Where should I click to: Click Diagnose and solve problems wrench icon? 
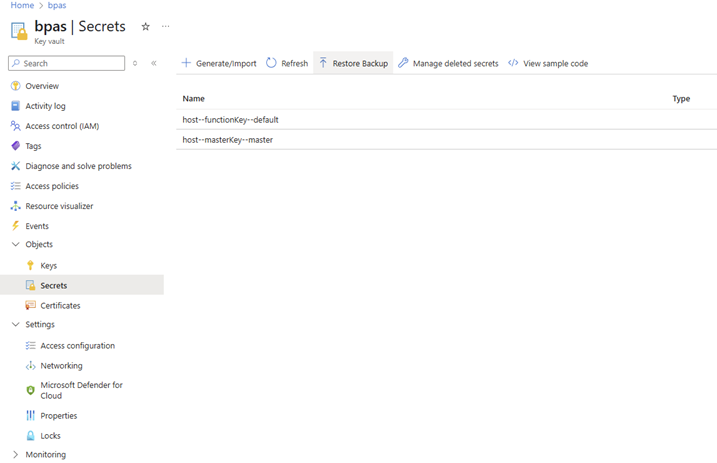click(x=16, y=166)
